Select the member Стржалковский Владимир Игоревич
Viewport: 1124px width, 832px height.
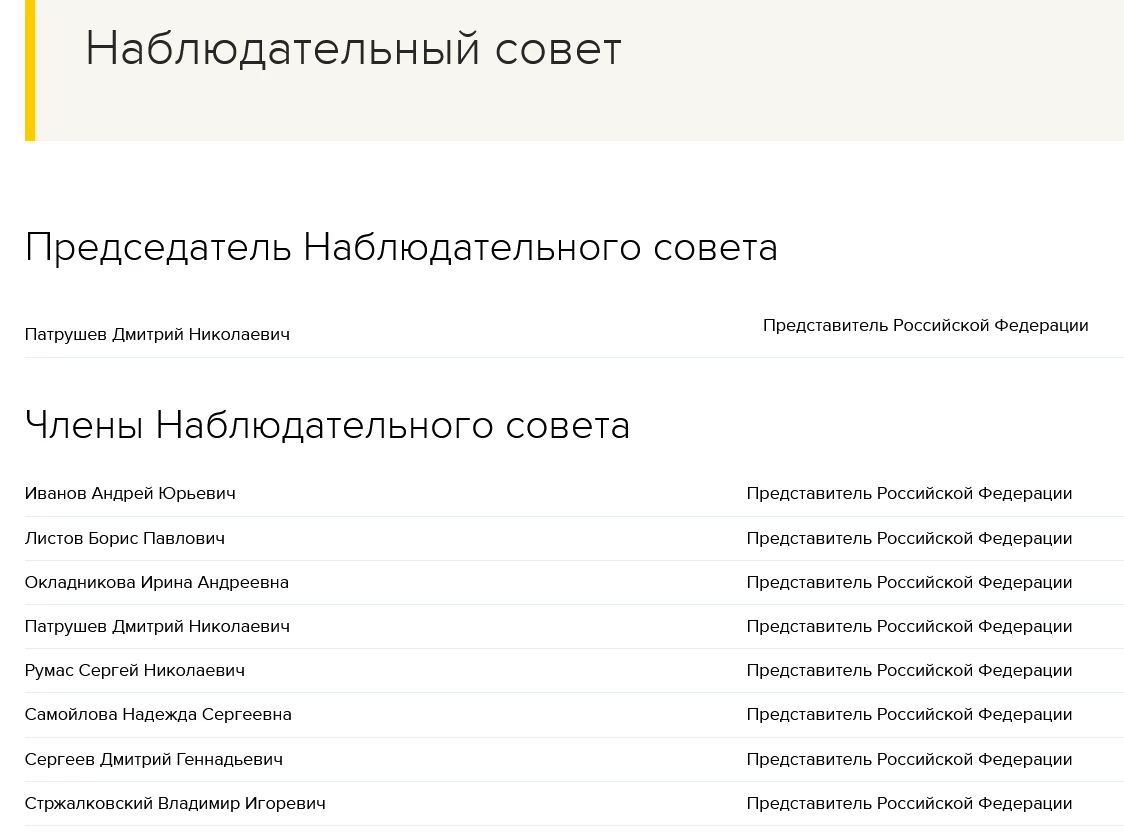pyautogui.click(x=175, y=803)
